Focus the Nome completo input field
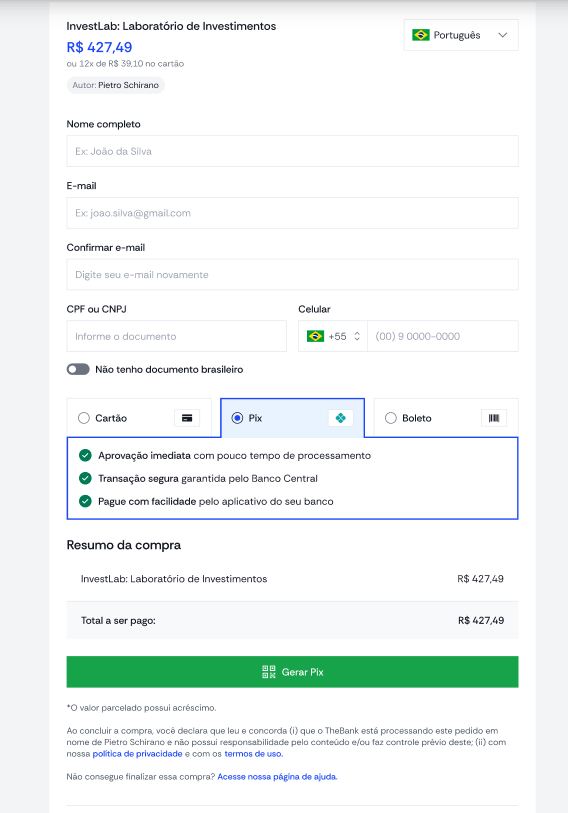The height and width of the screenshot is (813, 568). click(x=292, y=151)
